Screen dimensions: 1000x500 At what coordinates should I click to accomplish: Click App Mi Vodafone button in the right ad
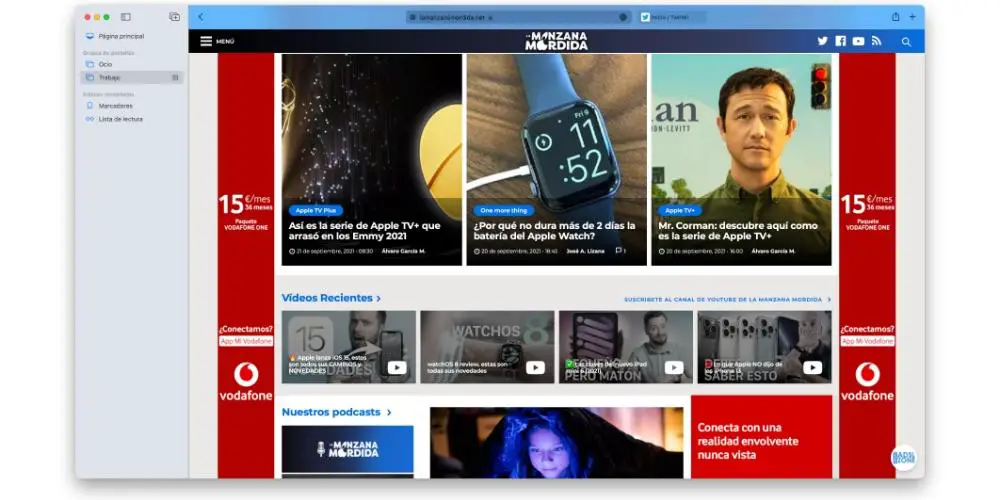click(x=867, y=341)
